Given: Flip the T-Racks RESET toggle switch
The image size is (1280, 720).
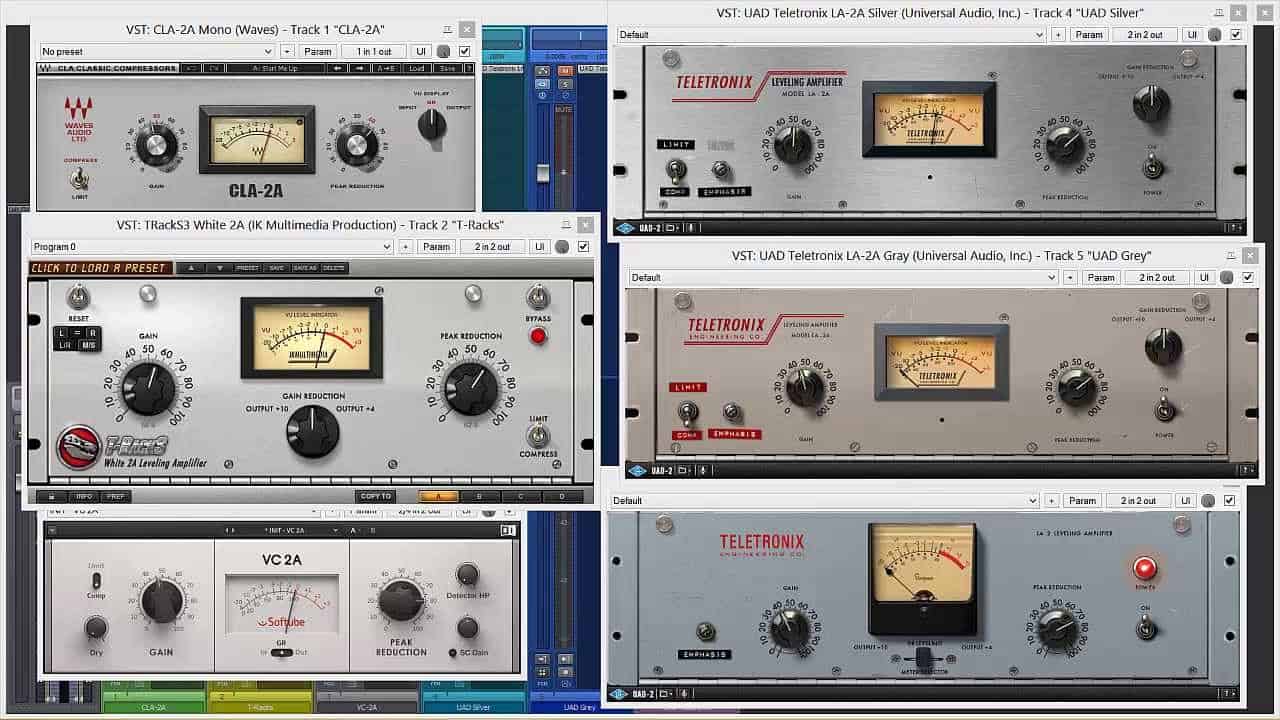Looking at the screenshot, I should [x=77, y=296].
